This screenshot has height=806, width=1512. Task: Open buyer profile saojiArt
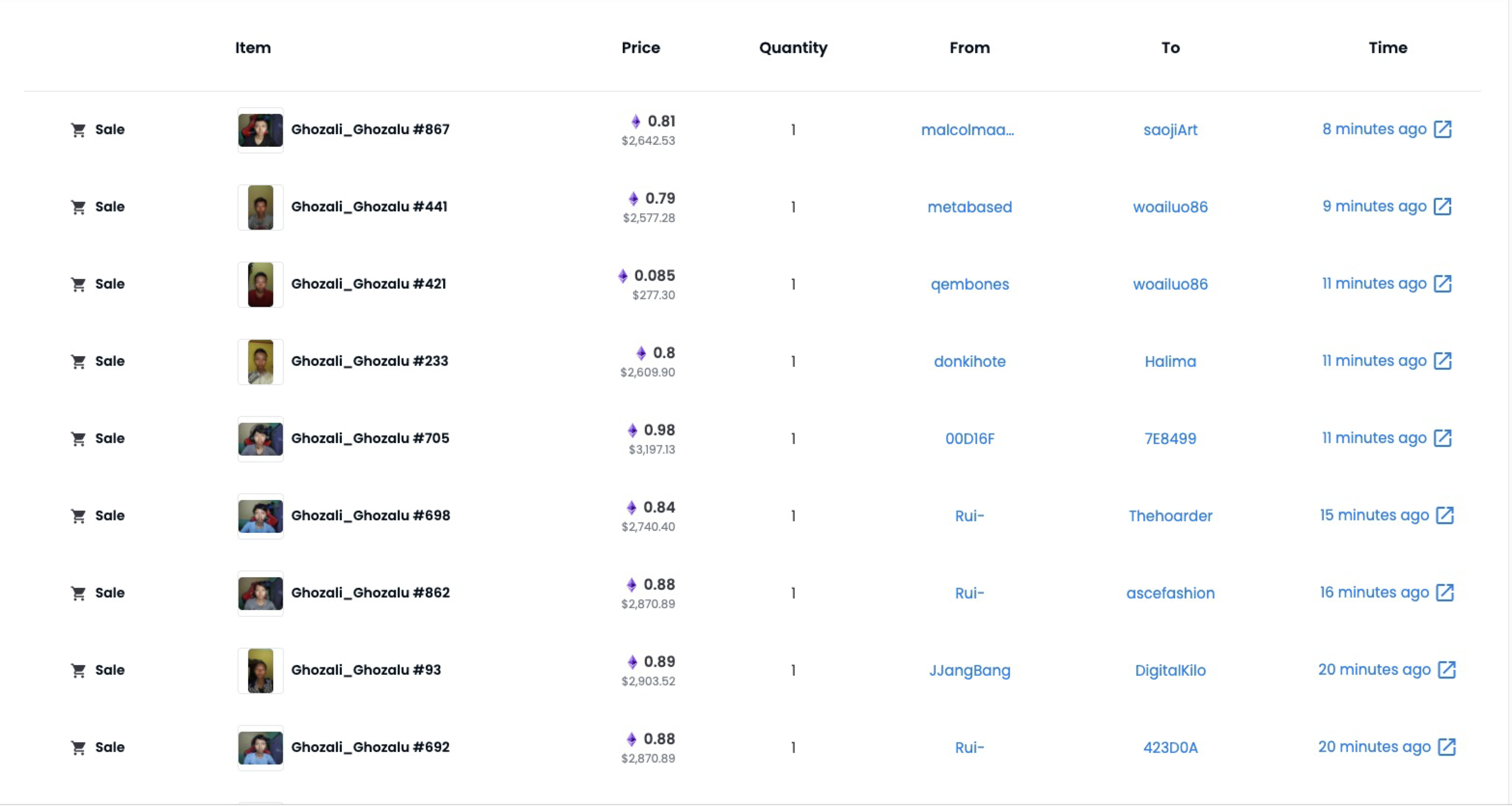tap(1170, 130)
